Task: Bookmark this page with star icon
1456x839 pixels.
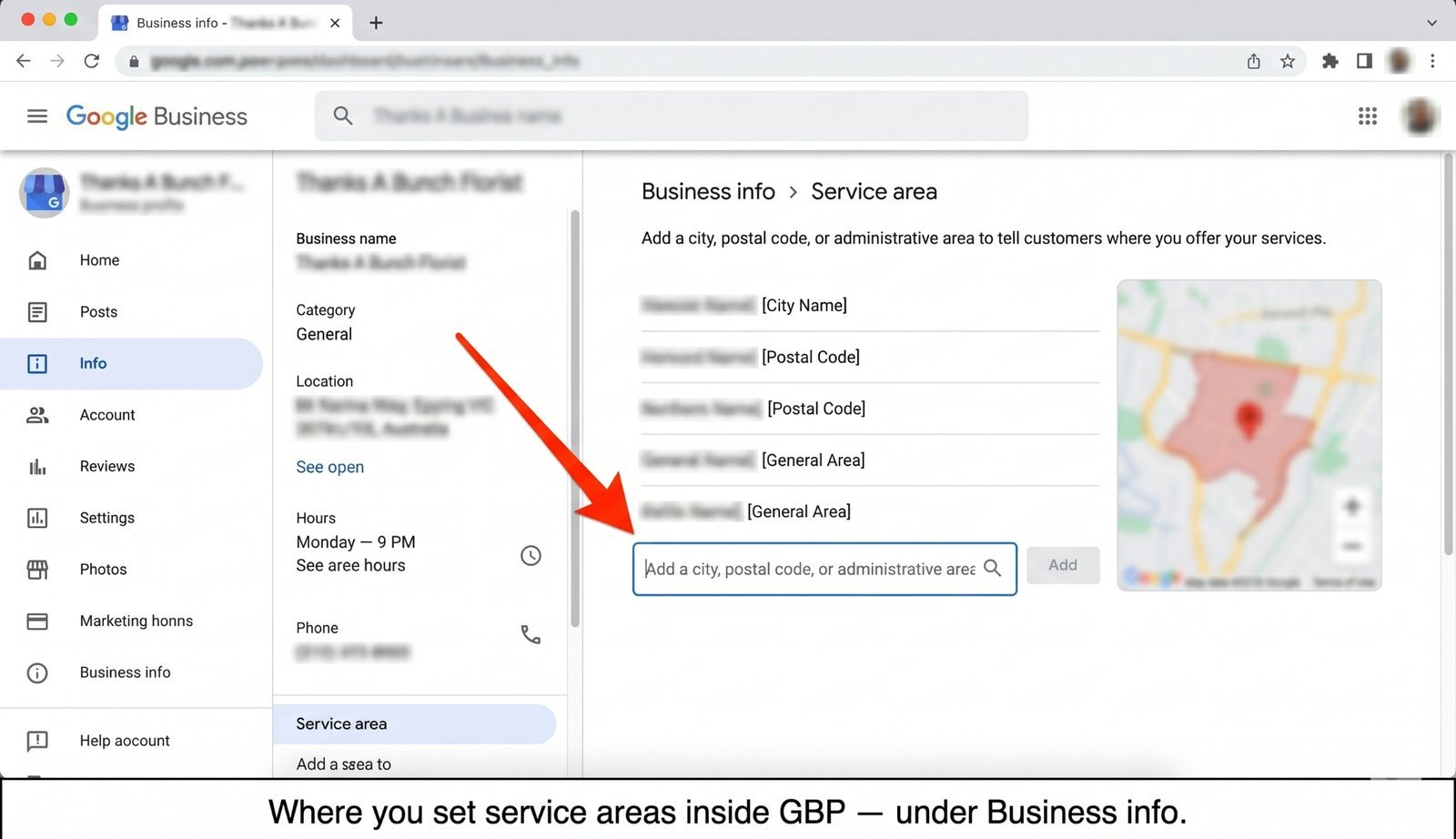Action: (x=1287, y=61)
